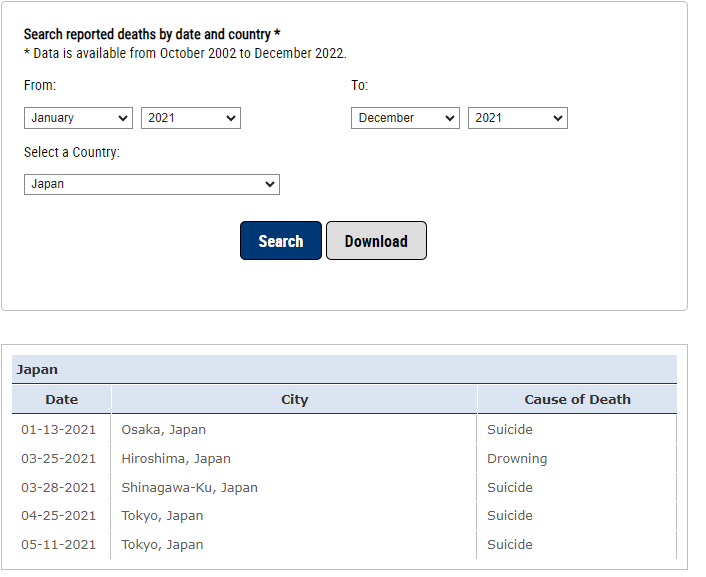Click the blue Search button
Image resolution: width=706 pixels, height=577 pixels.
281,241
